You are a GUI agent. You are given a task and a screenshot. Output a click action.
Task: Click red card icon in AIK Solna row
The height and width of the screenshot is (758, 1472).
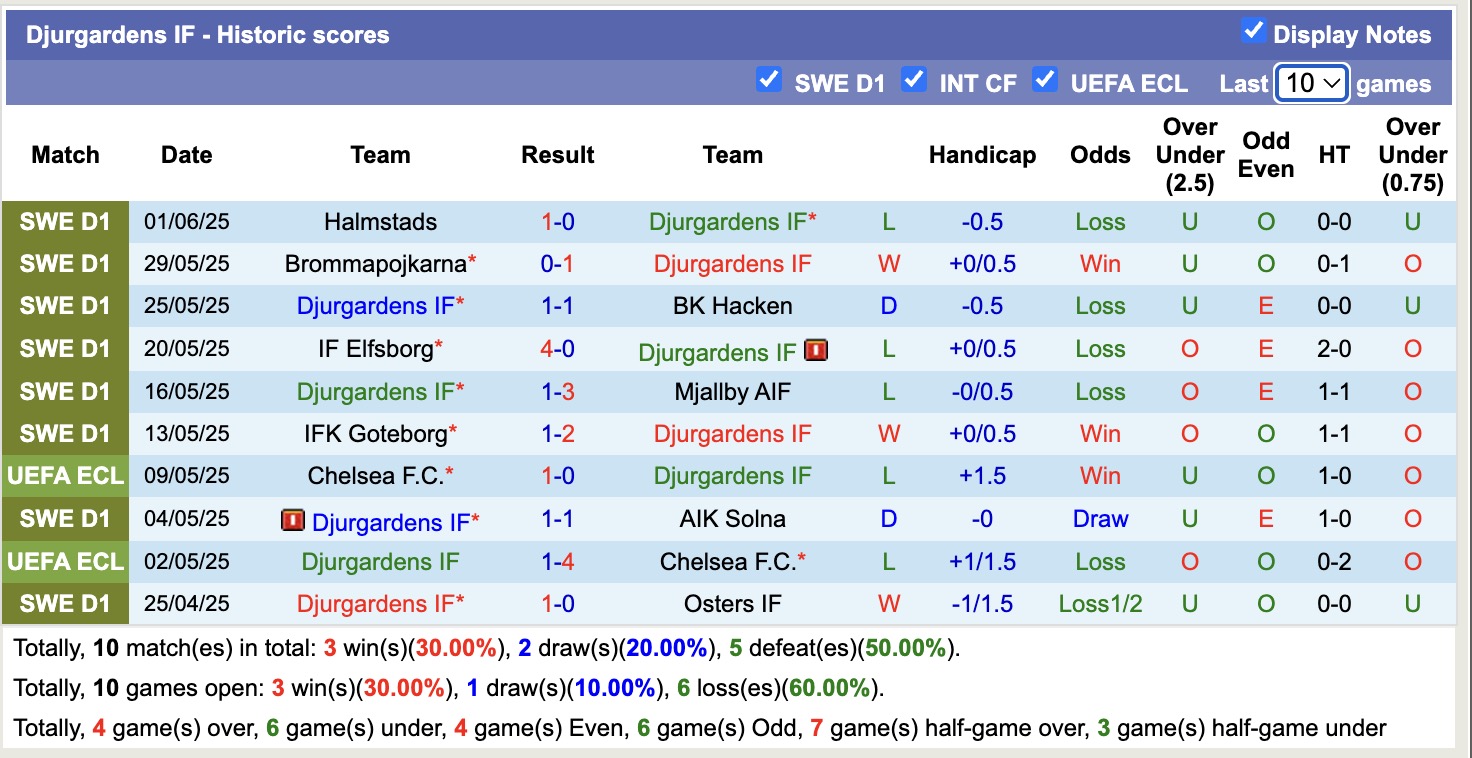(294, 520)
